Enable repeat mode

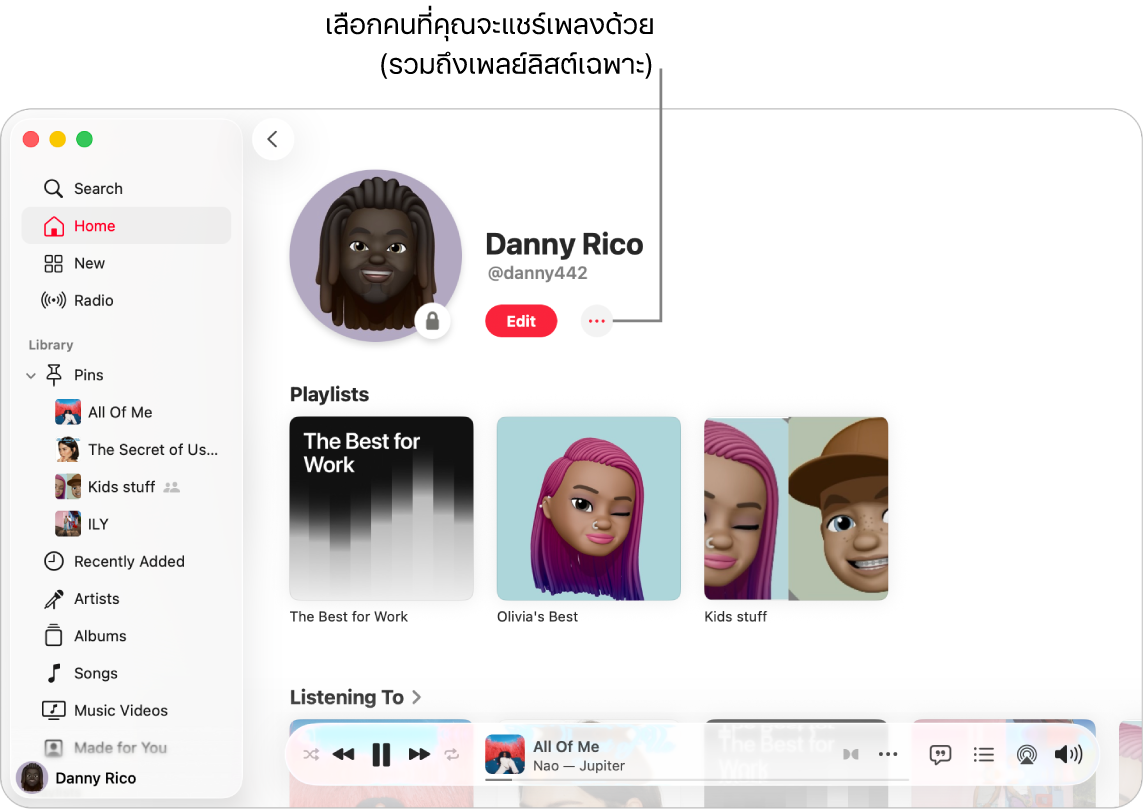[x=451, y=754]
